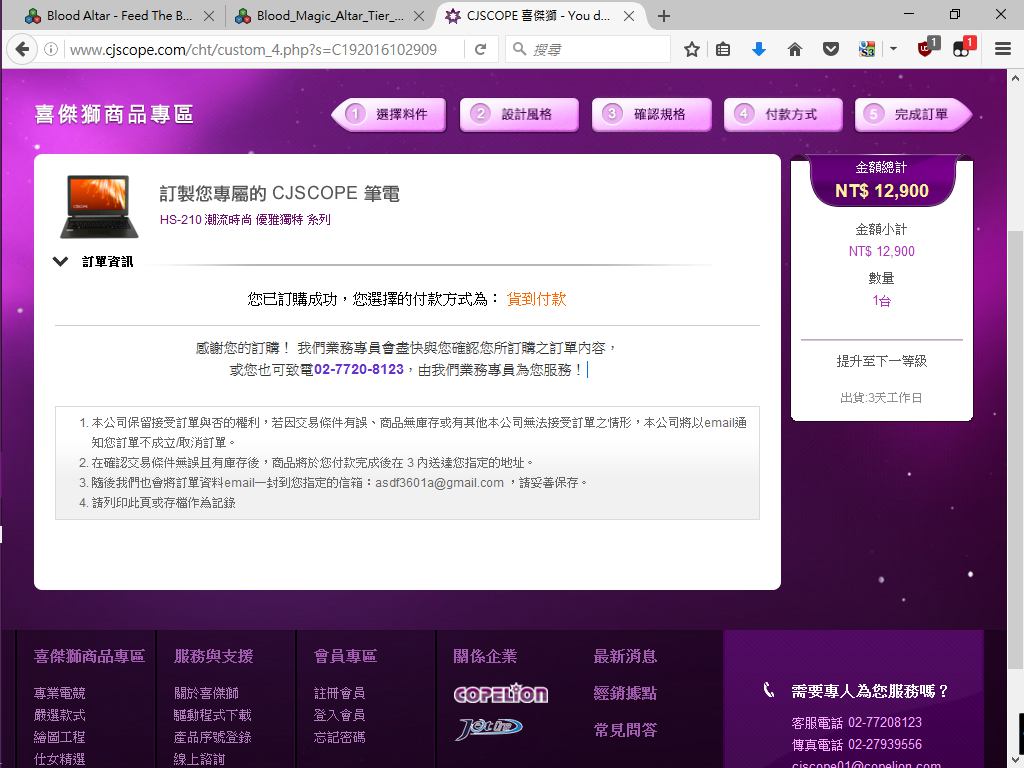Select the CJSCOPE 喜傑獅 tab
This screenshot has height=768, width=1024.
[539, 16]
